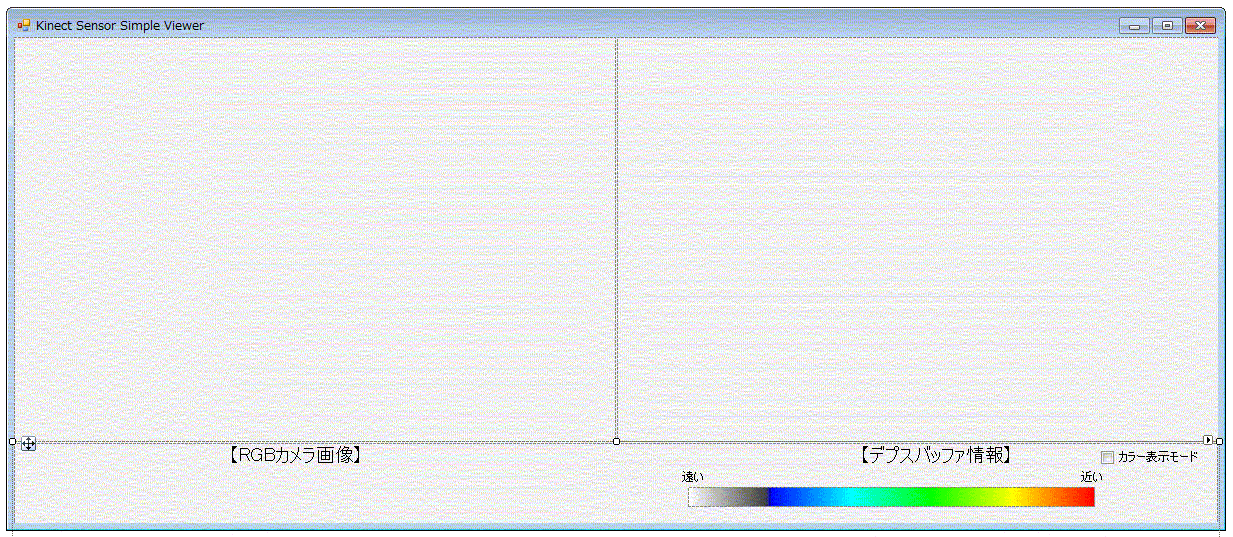Select the 【デプスバッファ情報】 label

click(x=936, y=455)
